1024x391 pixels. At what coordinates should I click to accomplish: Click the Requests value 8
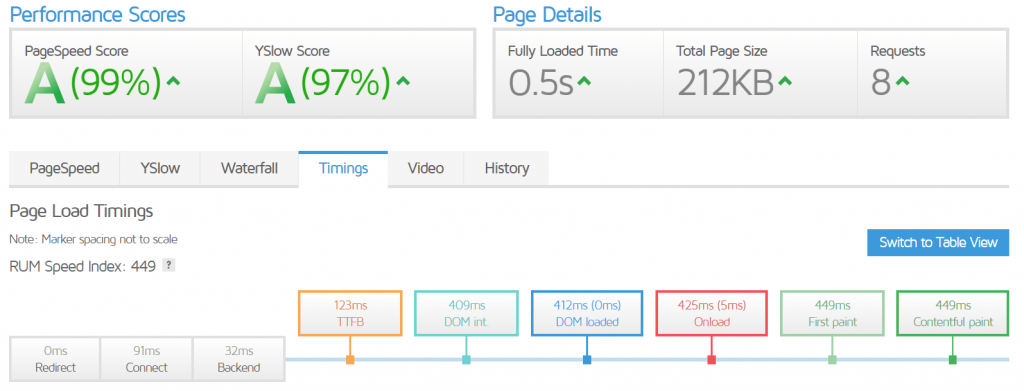(x=881, y=83)
